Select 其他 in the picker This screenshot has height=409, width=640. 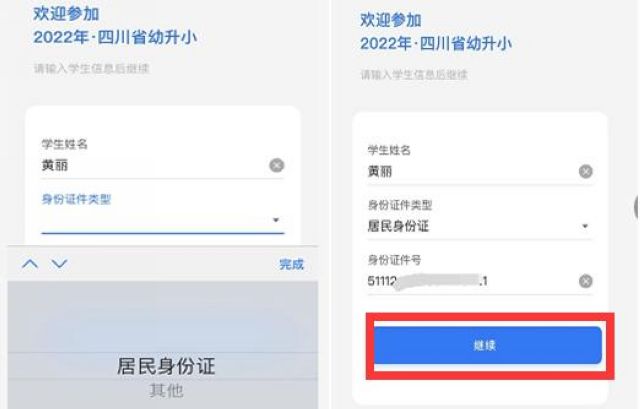(x=166, y=391)
